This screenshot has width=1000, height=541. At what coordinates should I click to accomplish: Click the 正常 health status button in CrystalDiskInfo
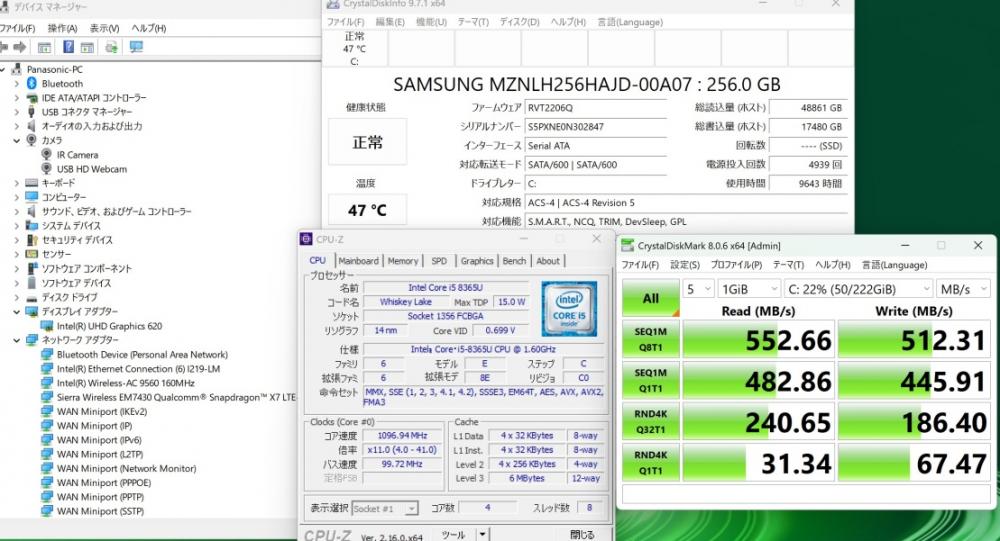pos(367,142)
